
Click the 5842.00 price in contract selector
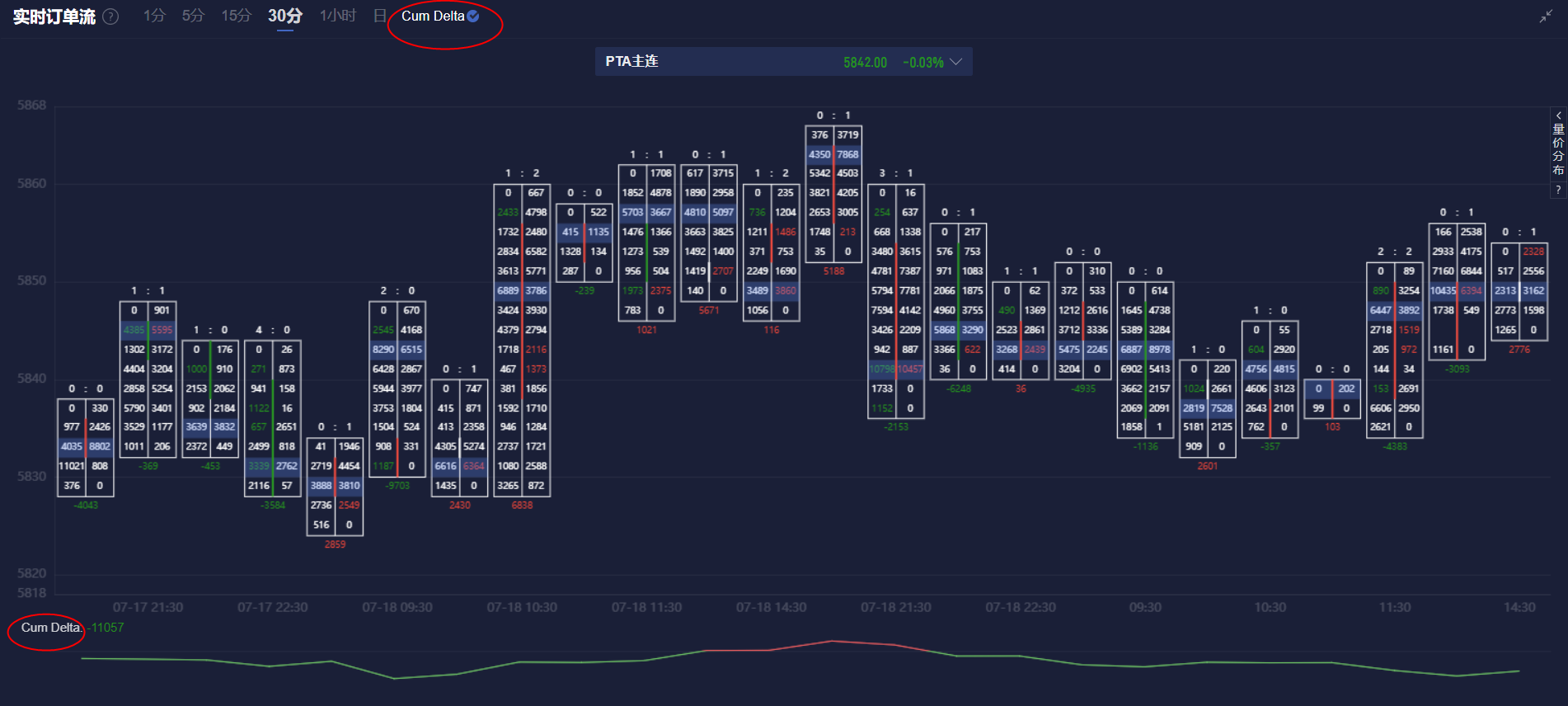865,63
